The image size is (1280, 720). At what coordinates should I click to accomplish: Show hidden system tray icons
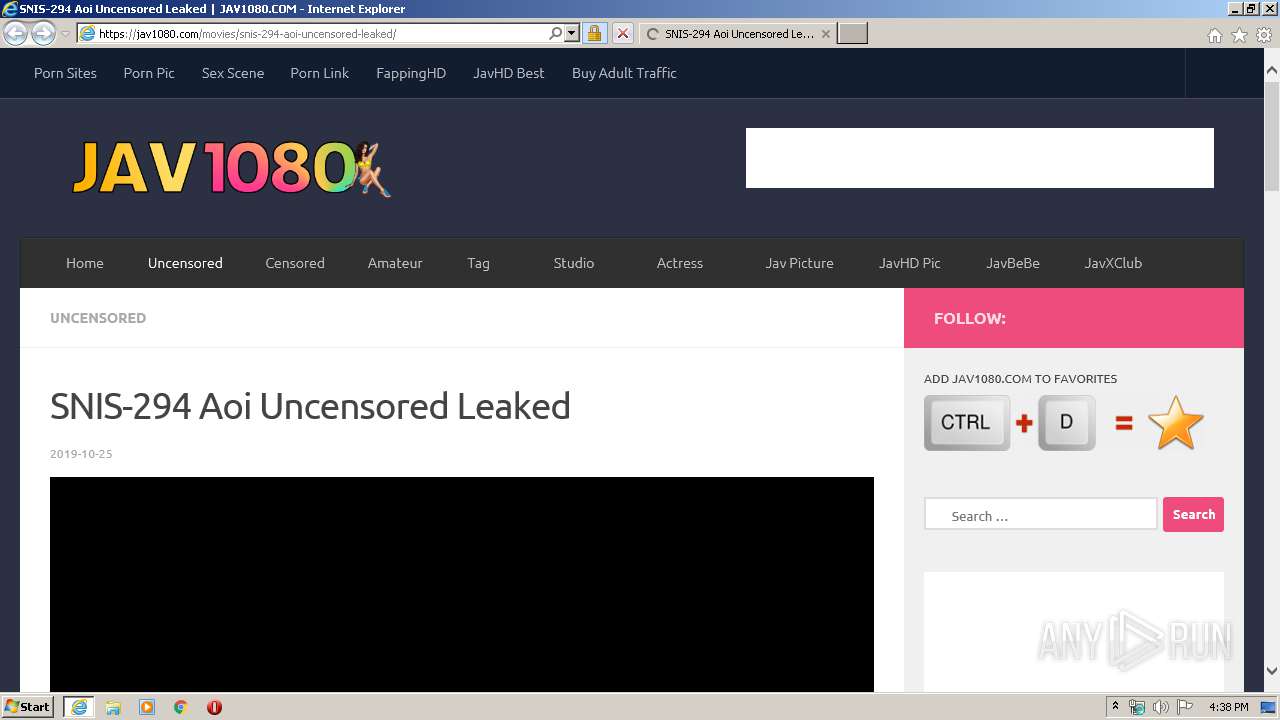click(x=1115, y=707)
